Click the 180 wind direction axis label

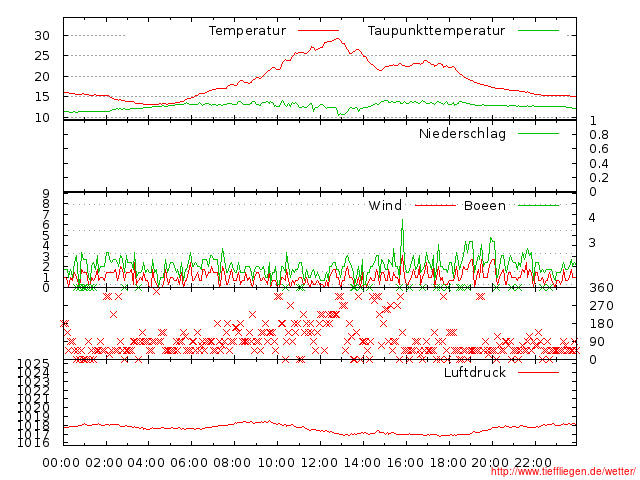[601, 324]
